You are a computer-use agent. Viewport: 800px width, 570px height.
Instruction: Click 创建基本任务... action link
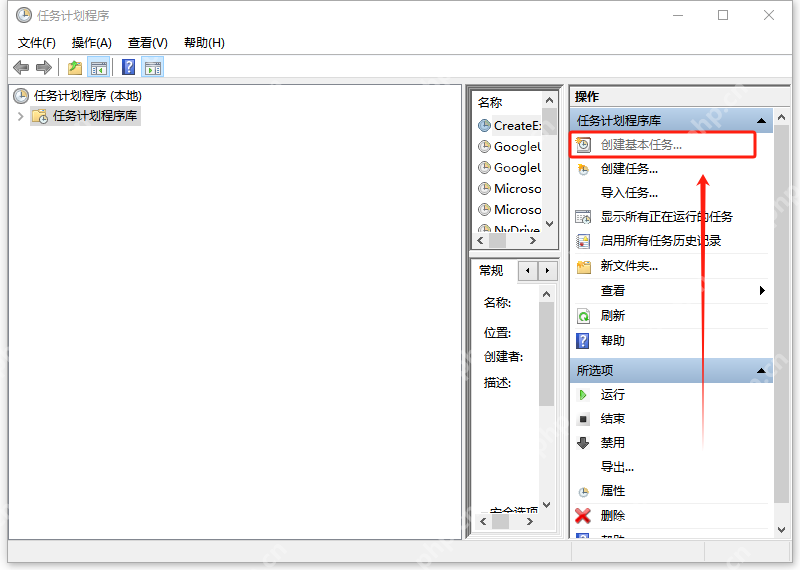[x=641, y=145]
